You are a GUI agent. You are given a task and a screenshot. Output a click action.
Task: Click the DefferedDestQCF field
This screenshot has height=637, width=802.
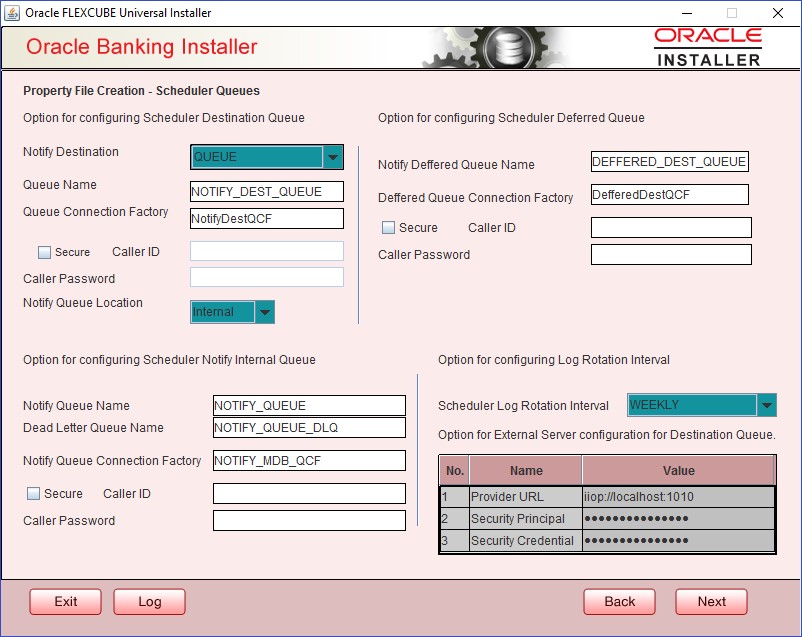670,194
